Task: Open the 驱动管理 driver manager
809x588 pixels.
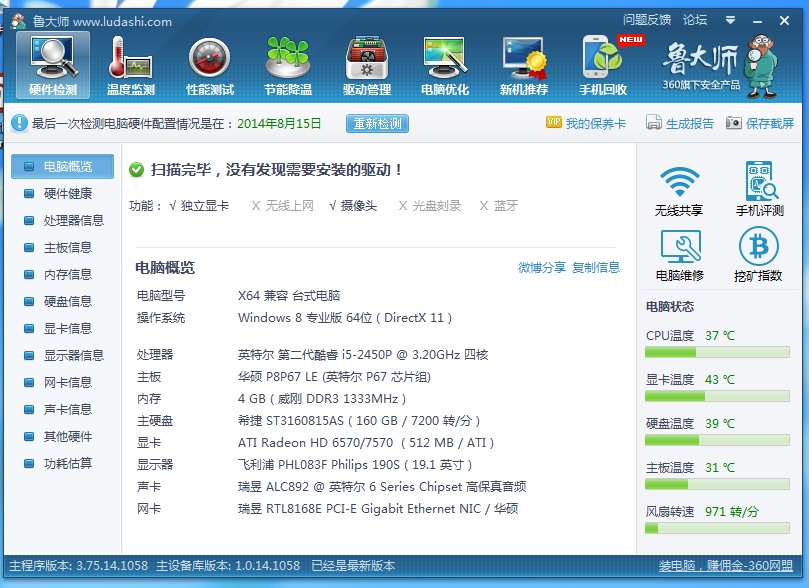Action: coord(367,65)
